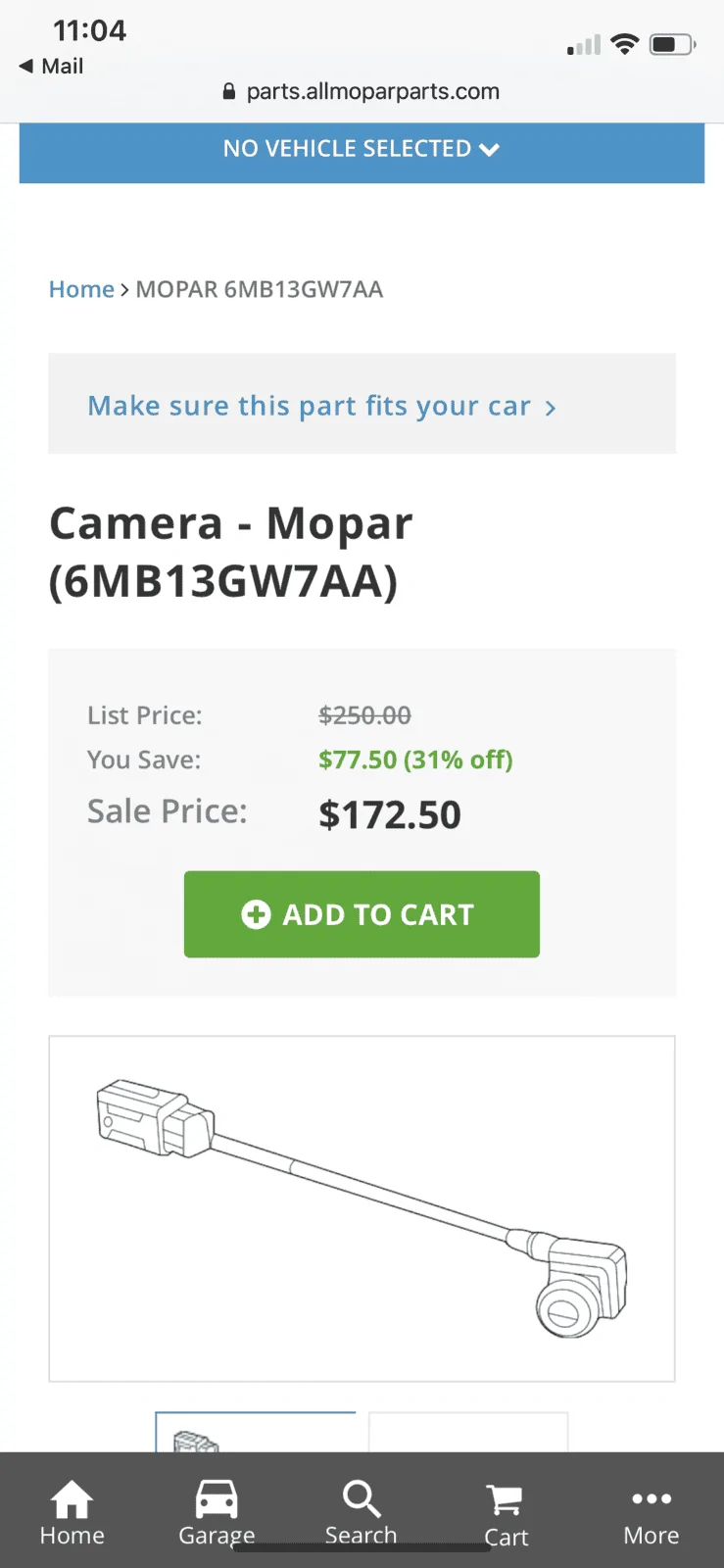Image resolution: width=724 pixels, height=1568 pixels.
Task: Tap the $172.50 sale price
Action: pos(389,815)
